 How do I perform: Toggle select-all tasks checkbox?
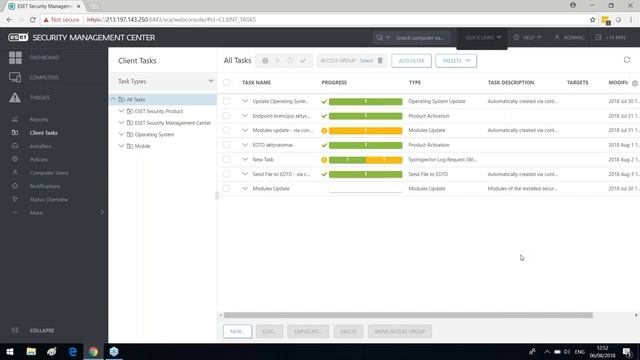click(x=227, y=82)
